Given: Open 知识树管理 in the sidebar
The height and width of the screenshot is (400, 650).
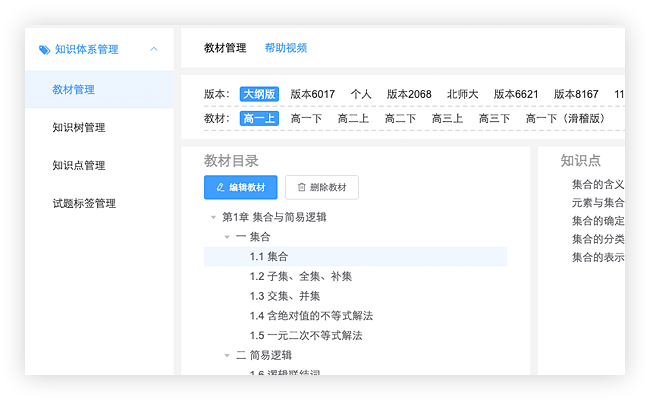Looking at the screenshot, I should click(79, 127).
